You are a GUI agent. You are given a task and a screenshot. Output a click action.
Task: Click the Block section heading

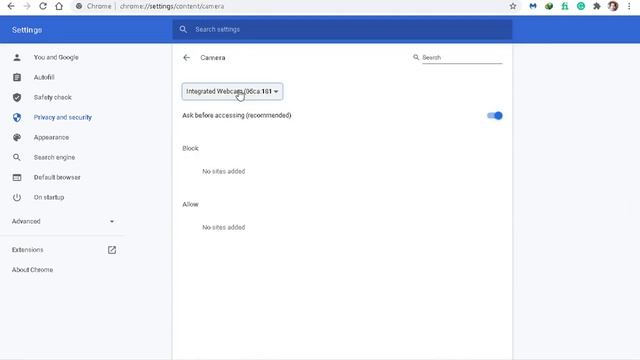pos(190,148)
